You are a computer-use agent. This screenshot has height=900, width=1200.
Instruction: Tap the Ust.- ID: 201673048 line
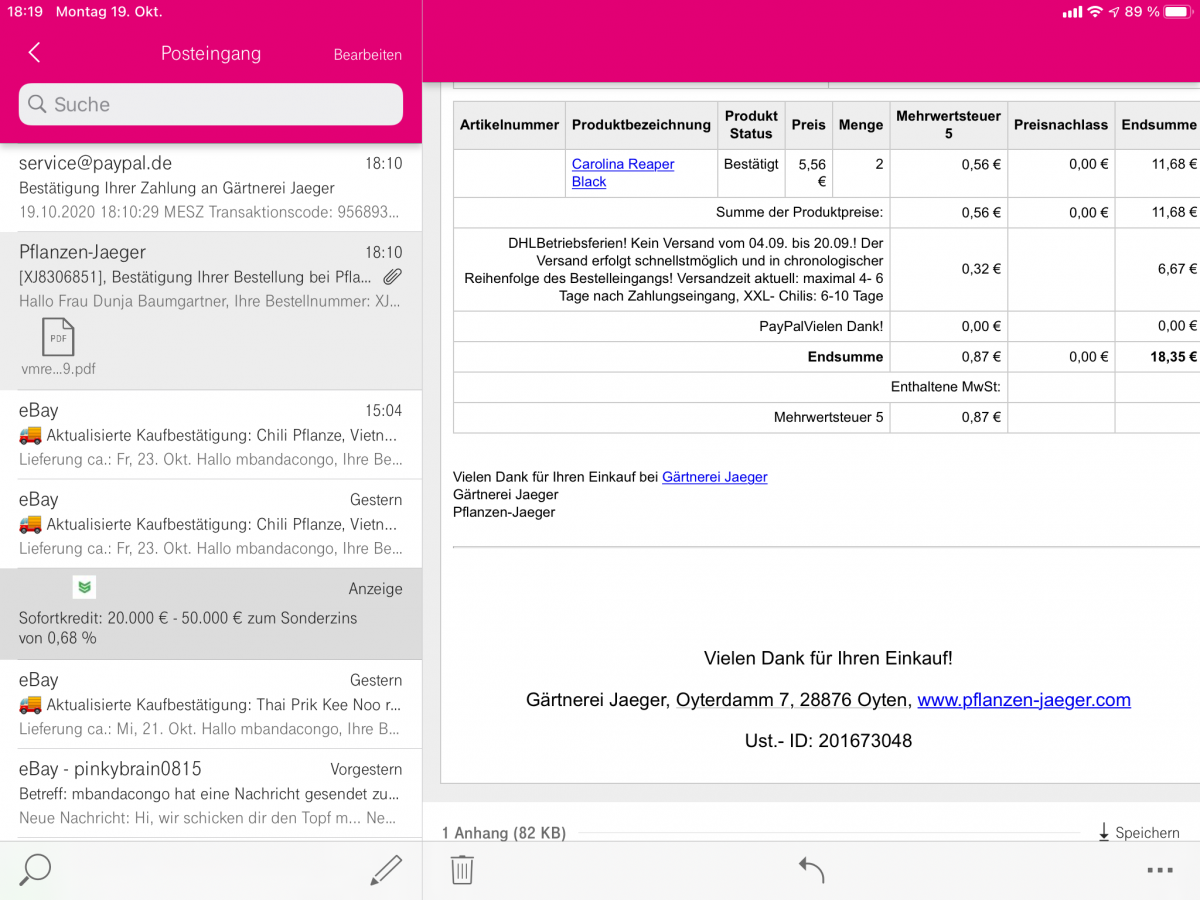[x=828, y=741]
